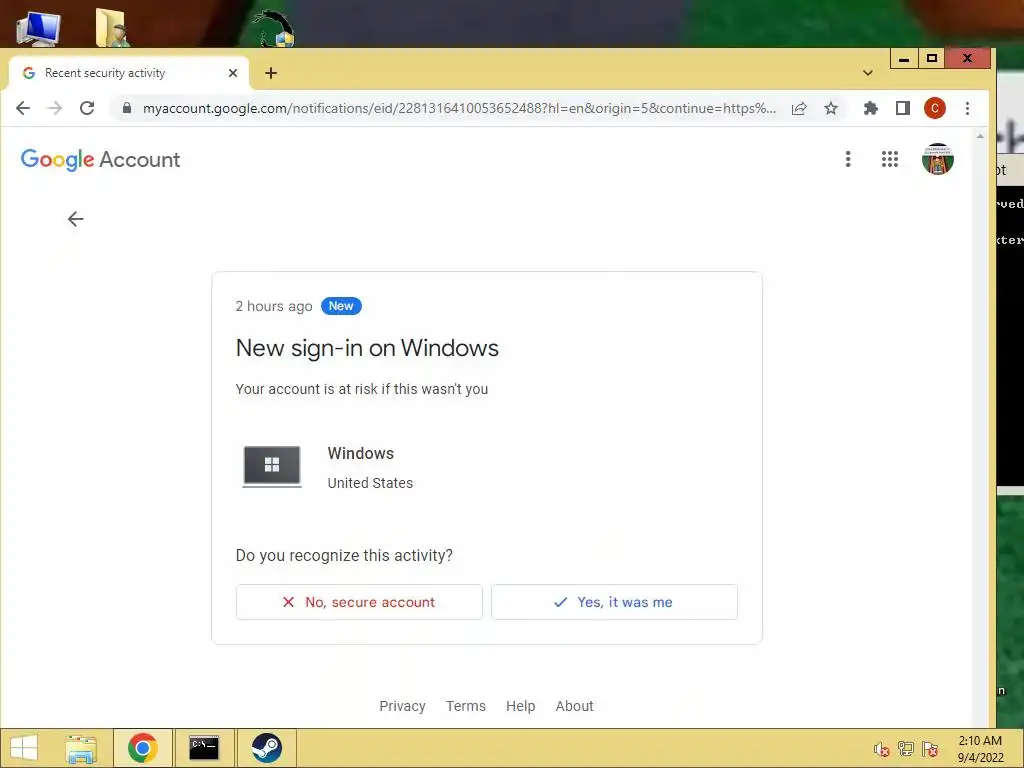
Task: Open the Windows Start button
Action: [24, 748]
